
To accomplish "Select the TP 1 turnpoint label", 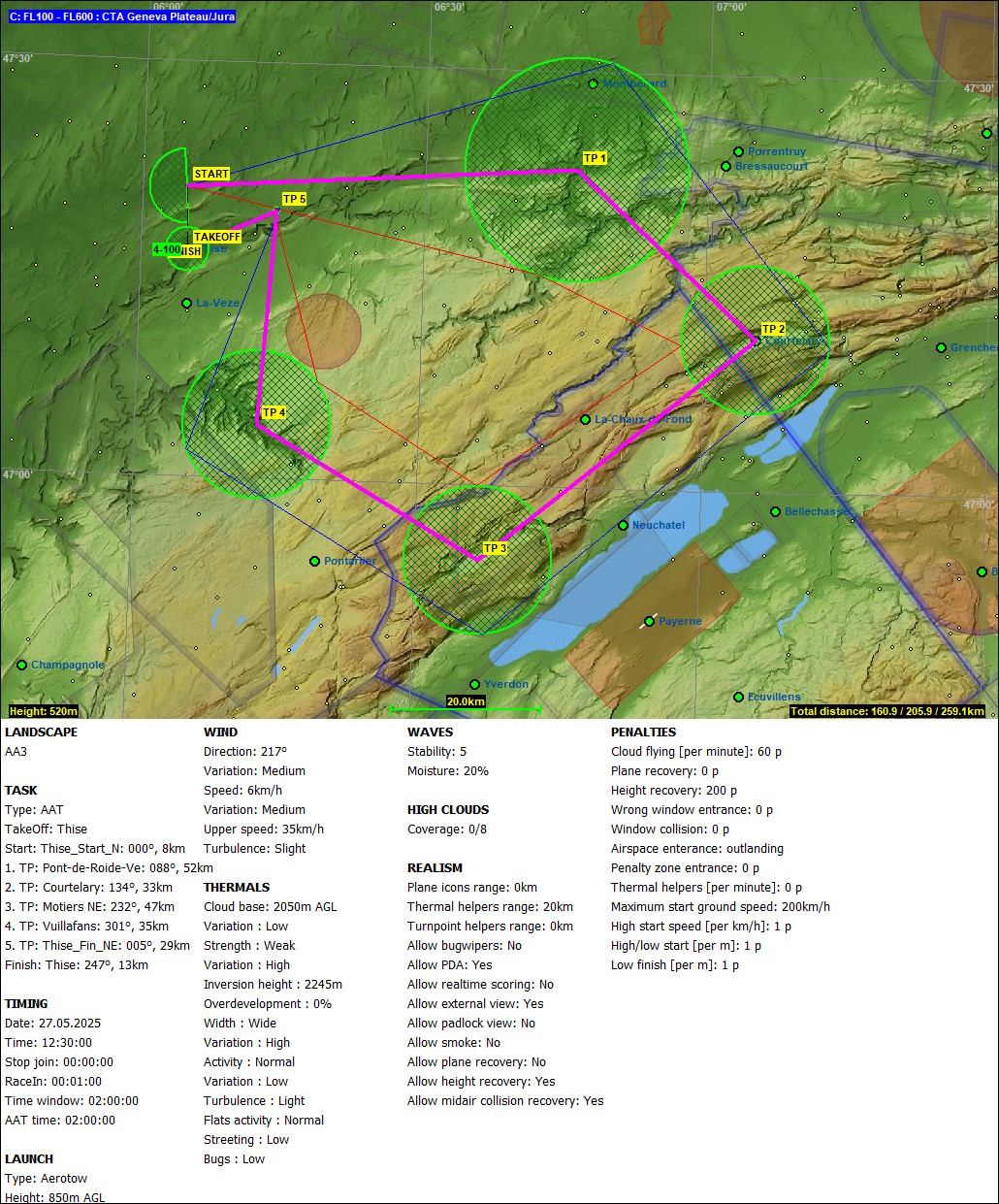I will tap(595, 158).
